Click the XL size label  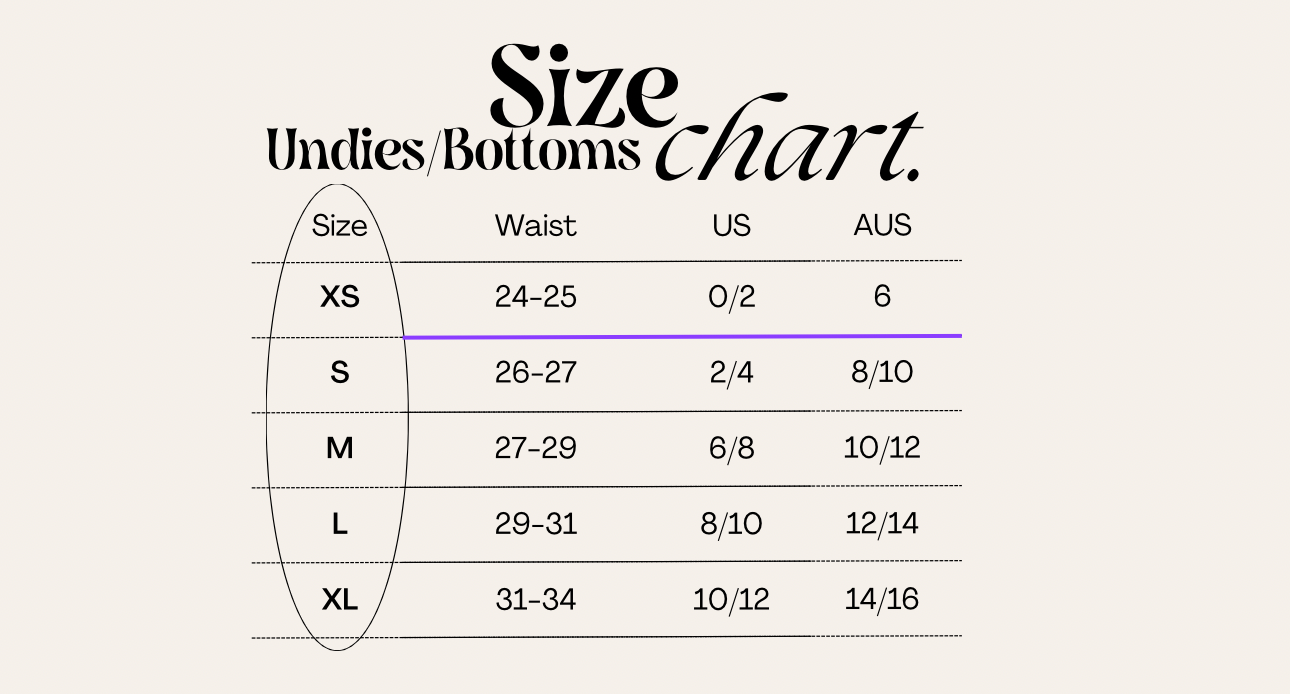(x=339, y=600)
